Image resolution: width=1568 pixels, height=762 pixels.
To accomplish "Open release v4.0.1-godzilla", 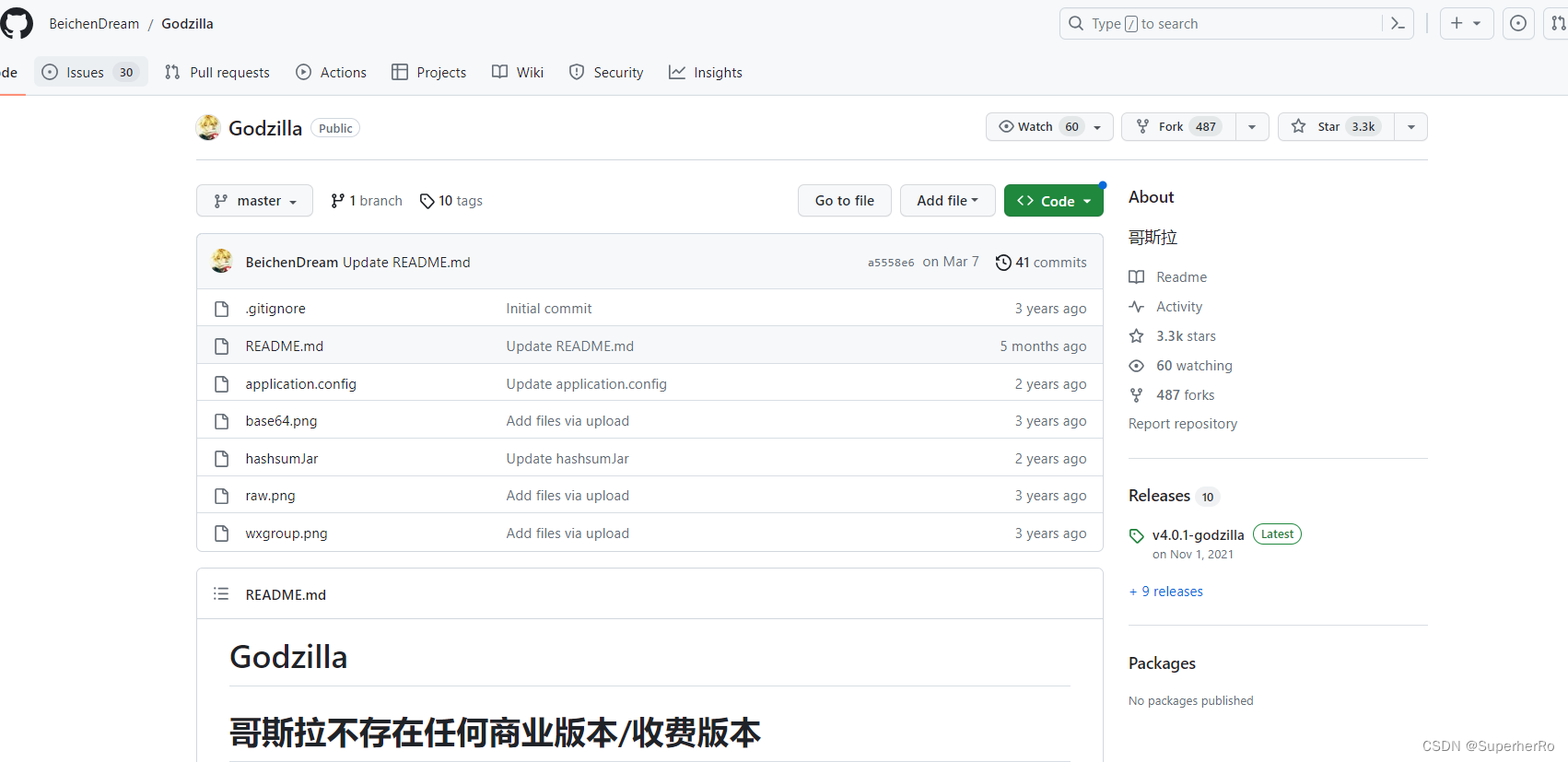I will (1199, 535).
